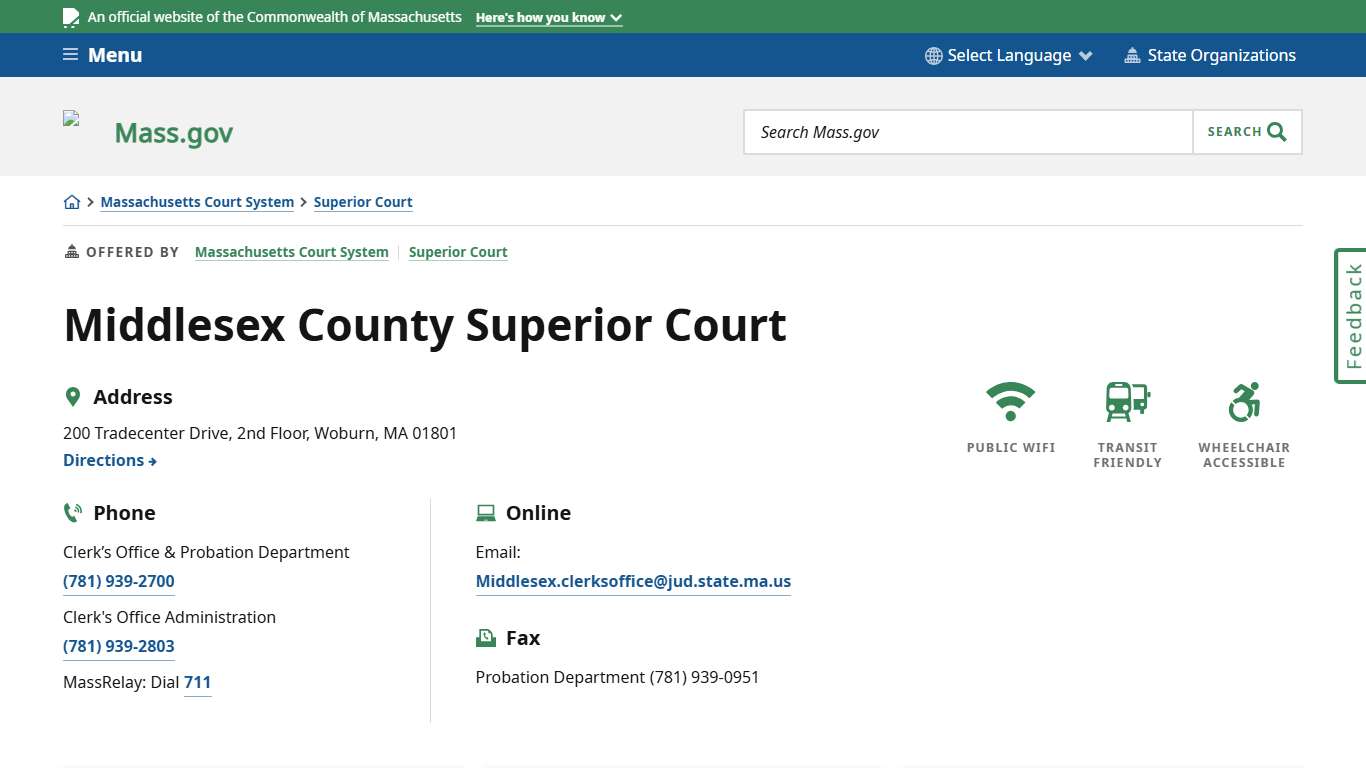Open the Select Language dropdown
This screenshot has width=1366, height=768.
tap(1008, 55)
